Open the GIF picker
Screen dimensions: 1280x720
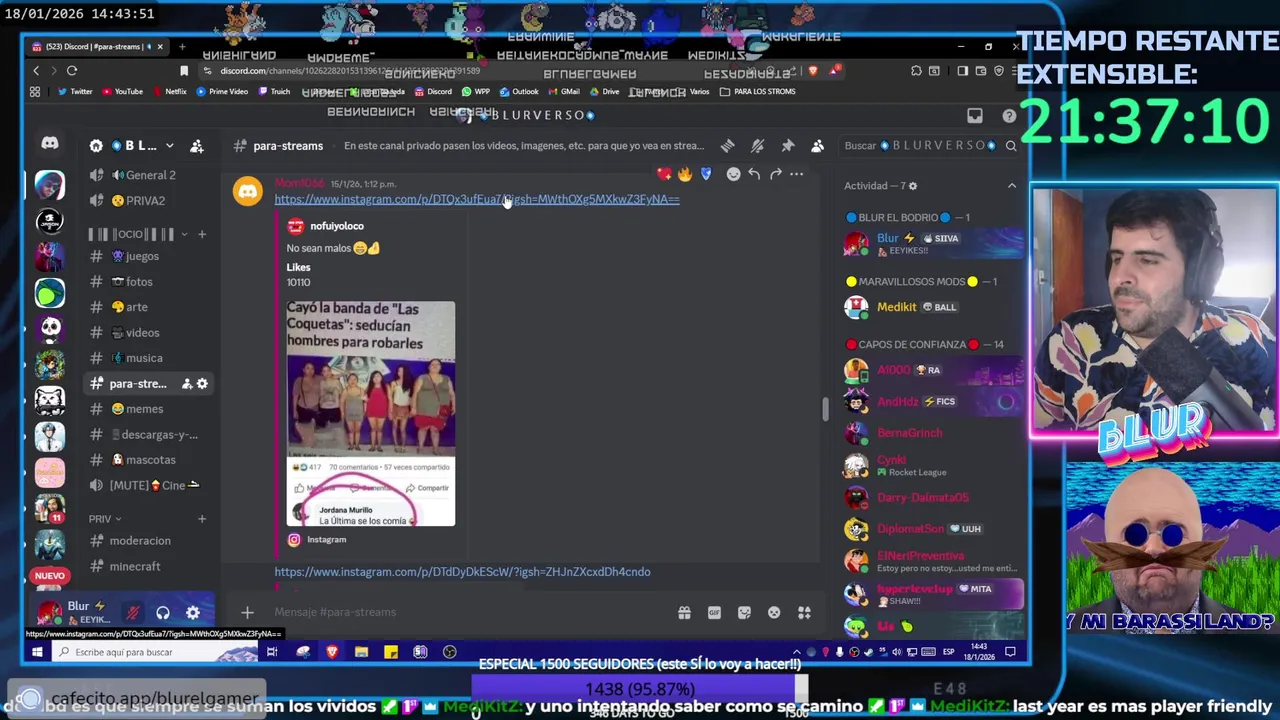(714, 612)
